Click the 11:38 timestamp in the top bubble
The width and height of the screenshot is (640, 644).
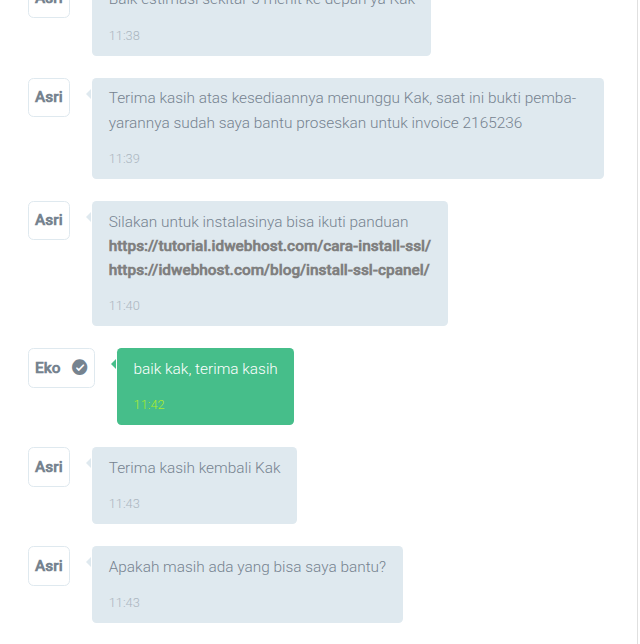pyautogui.click(x=124, y=36)
